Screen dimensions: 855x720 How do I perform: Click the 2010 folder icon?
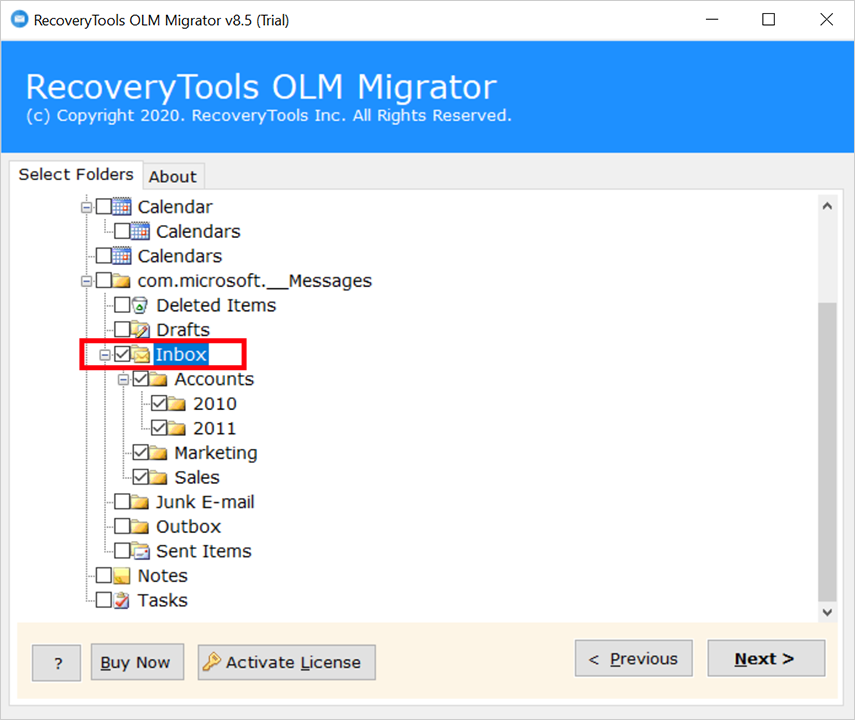pos(177,404)
